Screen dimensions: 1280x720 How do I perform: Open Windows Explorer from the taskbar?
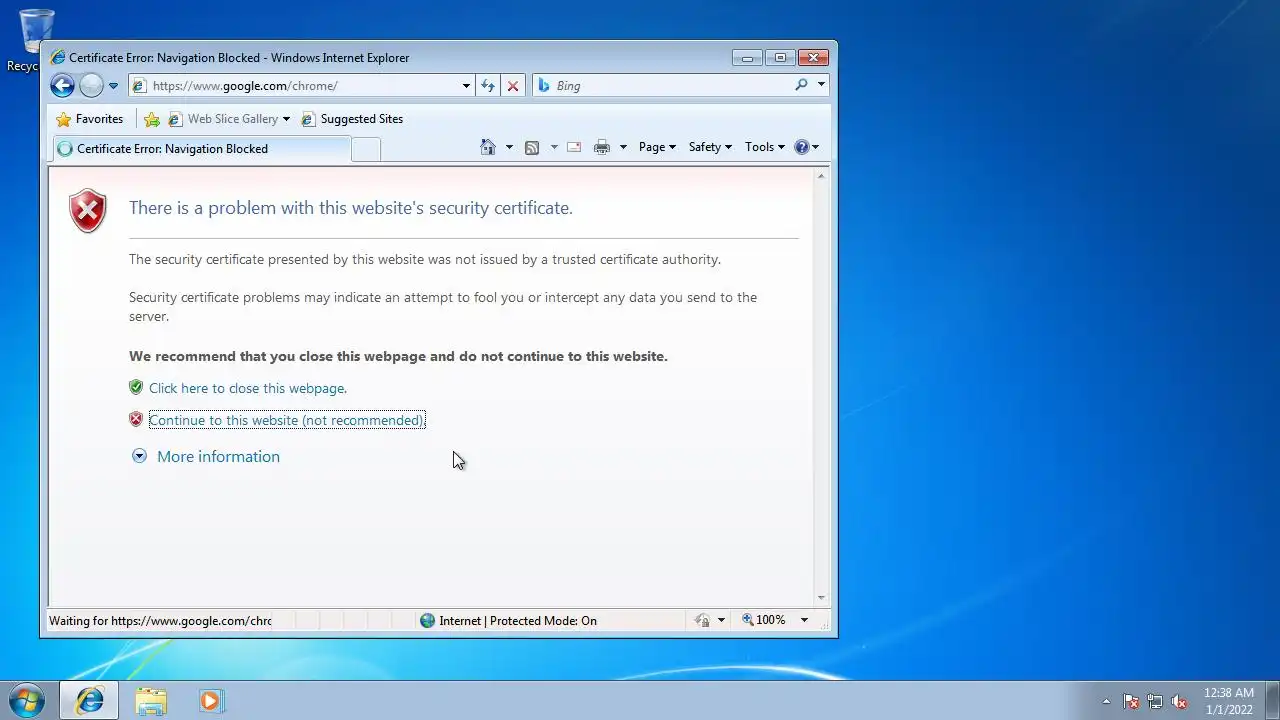coord(151,701)
